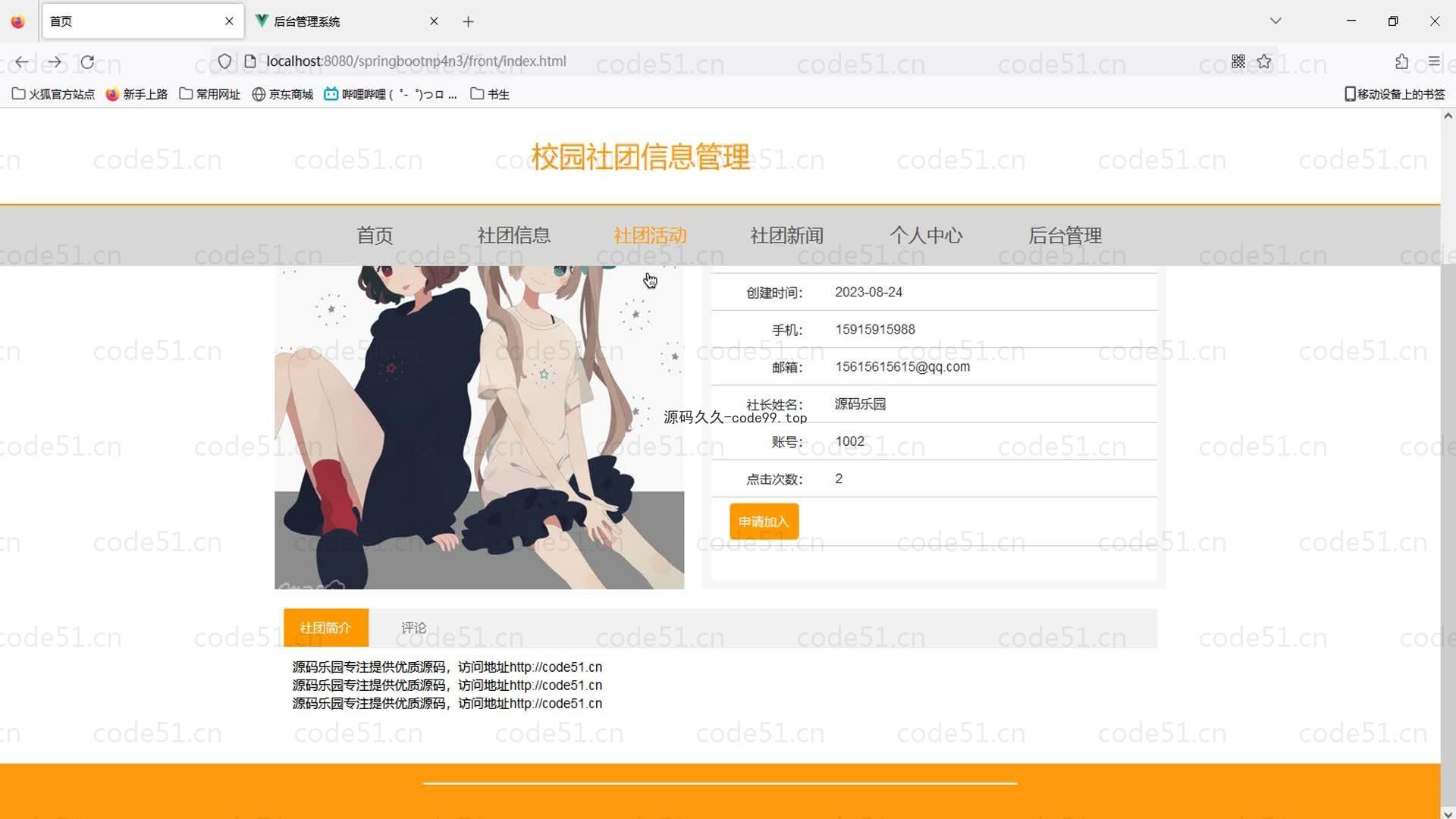Viewport: 1456px width, 819px height.
Task: Select the 社团简介 tab
Action: (325, 628)
